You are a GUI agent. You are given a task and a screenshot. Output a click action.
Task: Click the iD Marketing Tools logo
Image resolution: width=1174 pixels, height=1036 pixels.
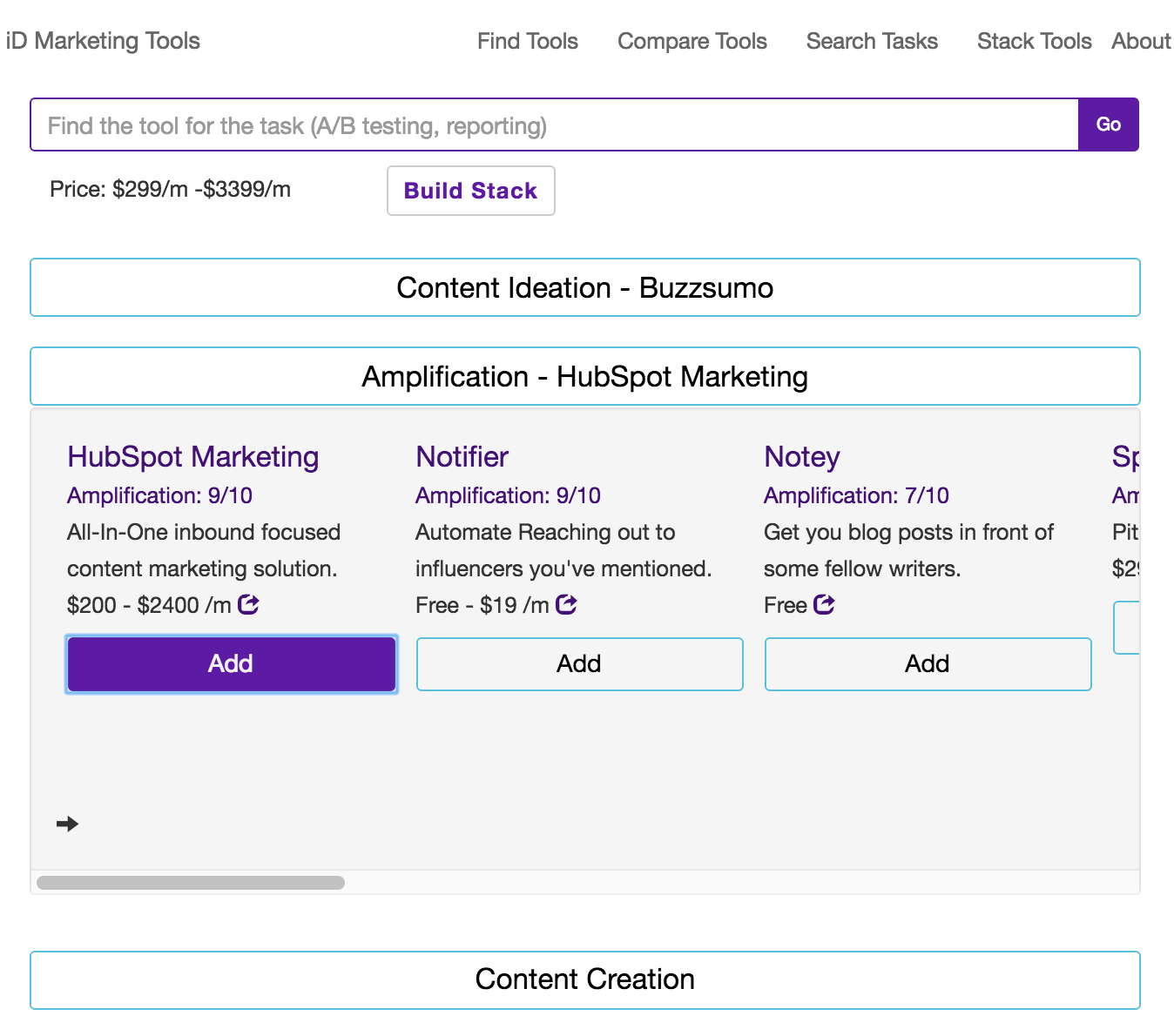(103, 41)
